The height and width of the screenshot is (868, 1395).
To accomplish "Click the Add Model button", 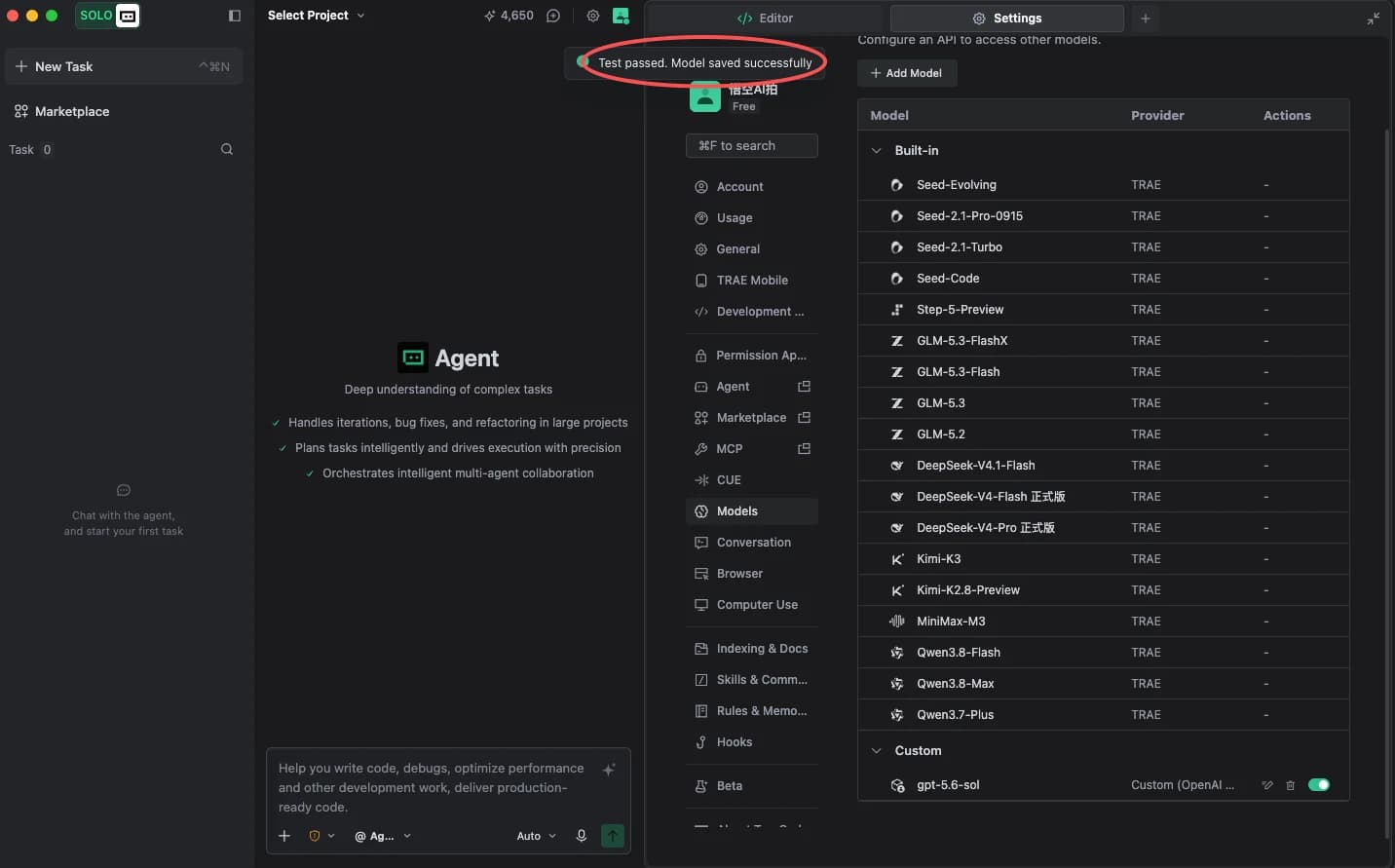I will click(x=907, y=73).
